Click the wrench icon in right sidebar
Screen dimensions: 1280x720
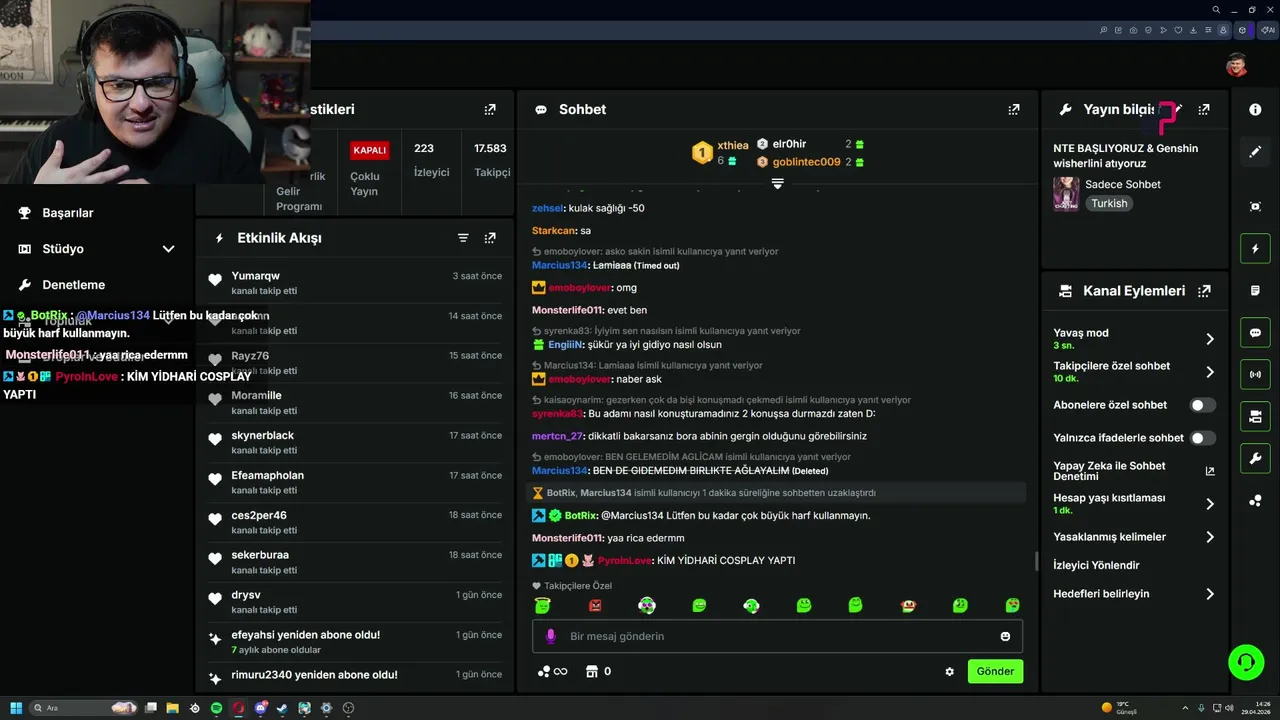pos(1255,459)
